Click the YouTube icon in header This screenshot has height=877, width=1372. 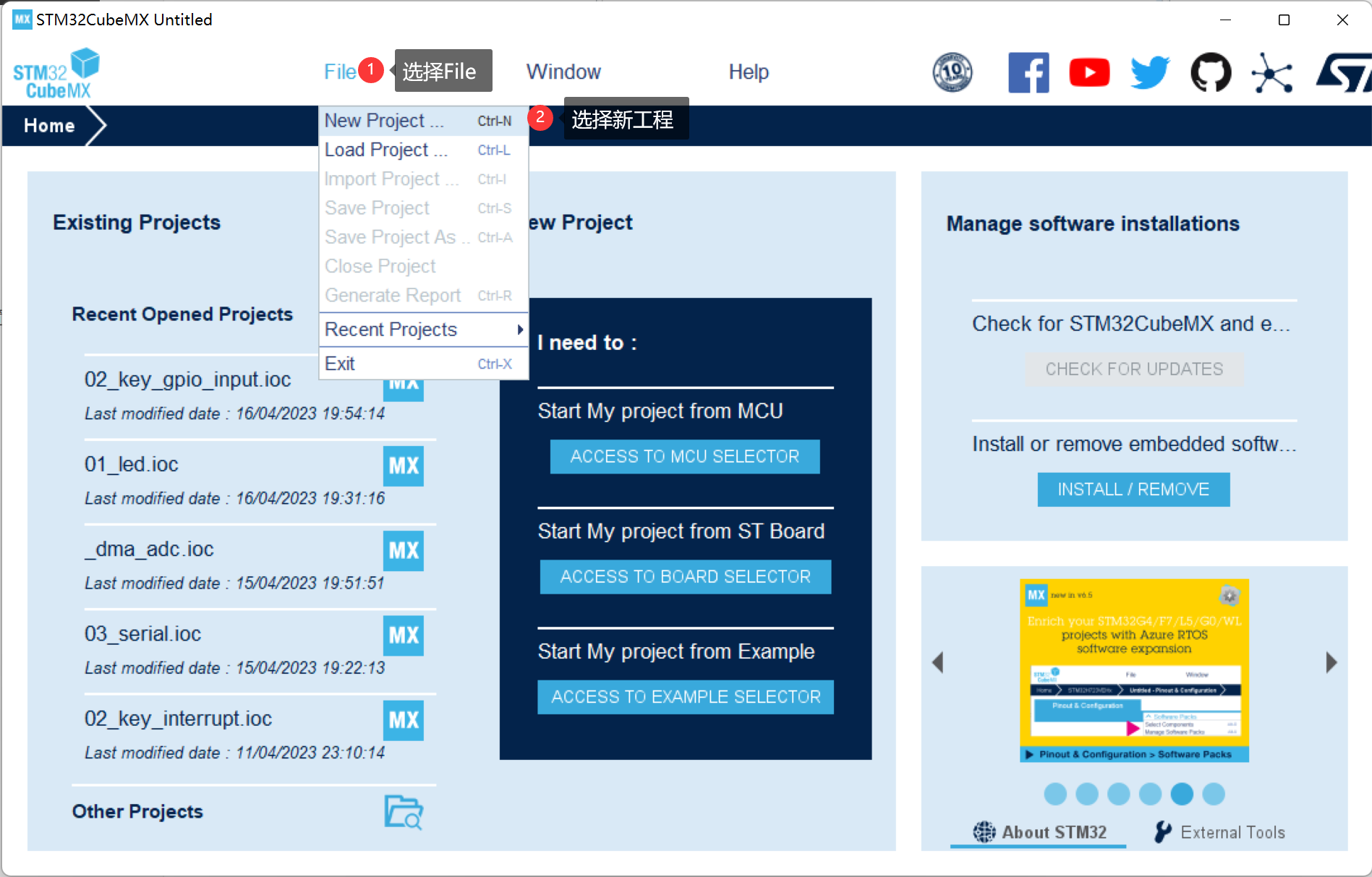1088,72
